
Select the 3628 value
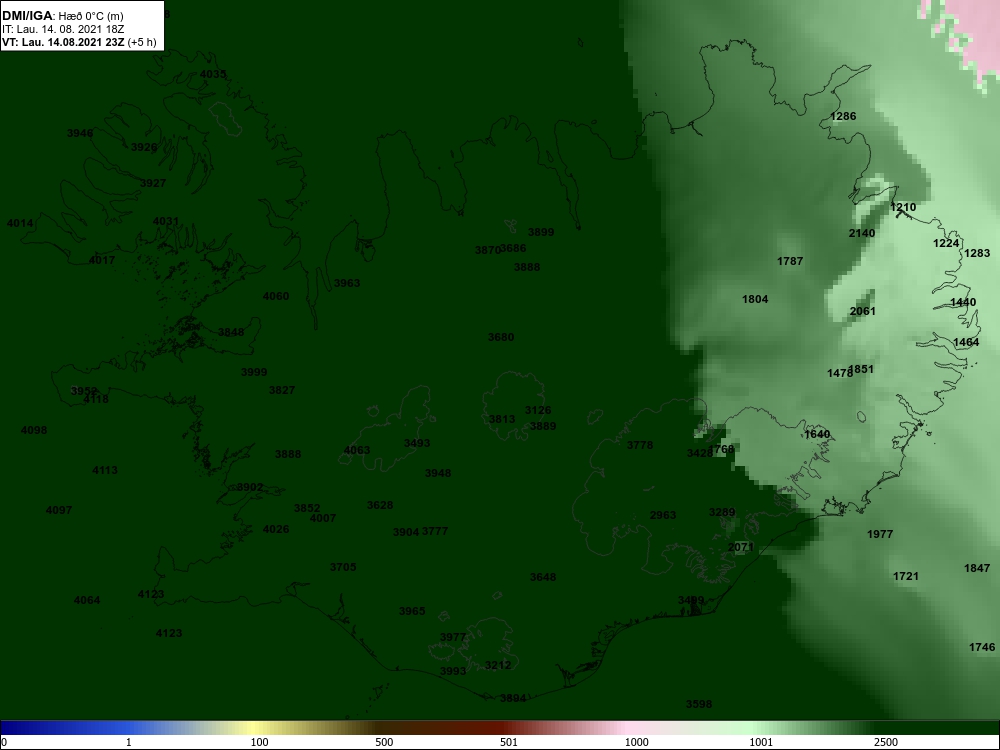click(x=380, y=505)
